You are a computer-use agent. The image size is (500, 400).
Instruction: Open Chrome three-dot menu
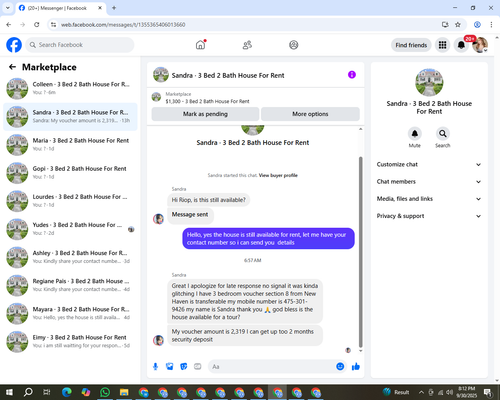[x=491, y=24]
